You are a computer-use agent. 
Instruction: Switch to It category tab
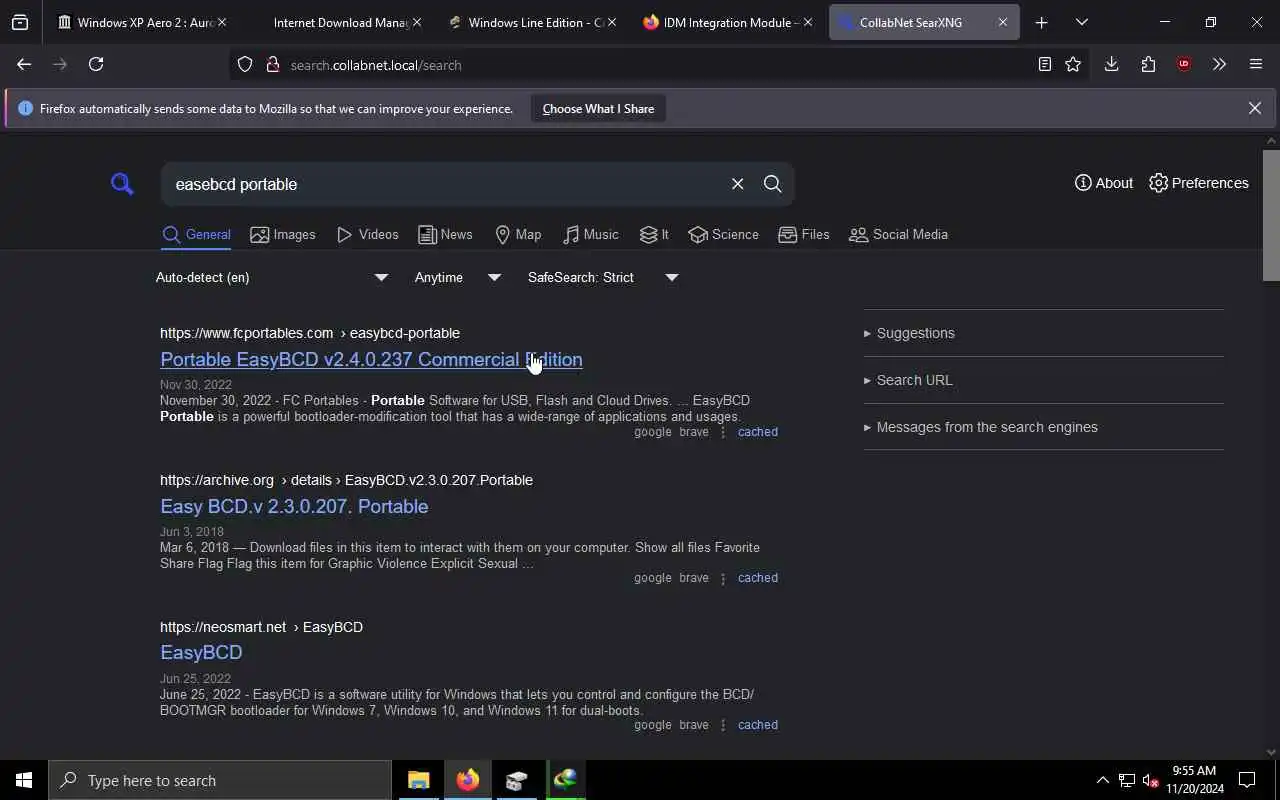[x=654, y=235]
